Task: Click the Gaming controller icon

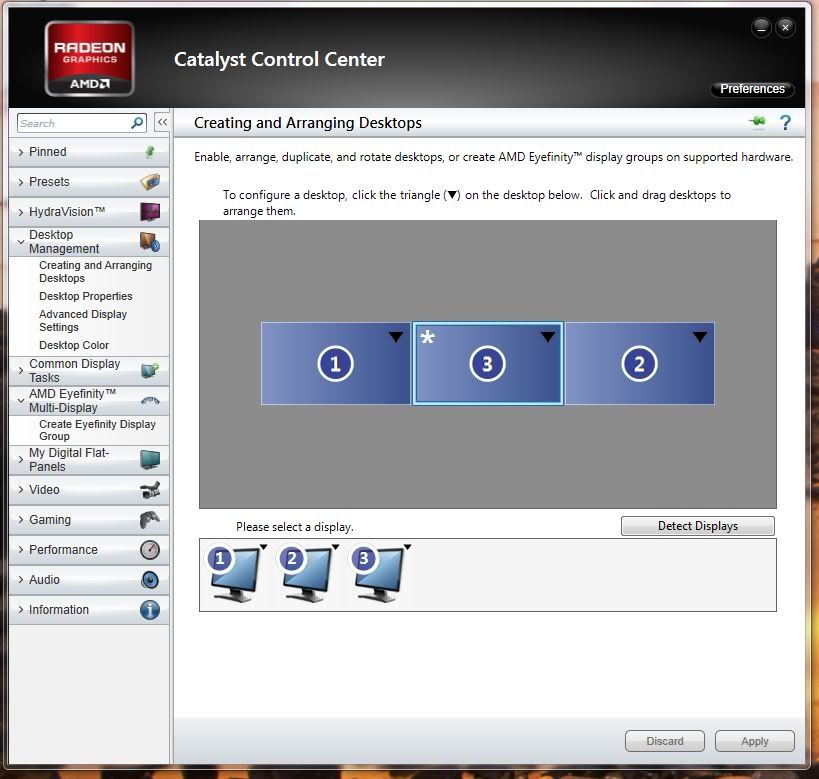Action: [x=150, y=520]
